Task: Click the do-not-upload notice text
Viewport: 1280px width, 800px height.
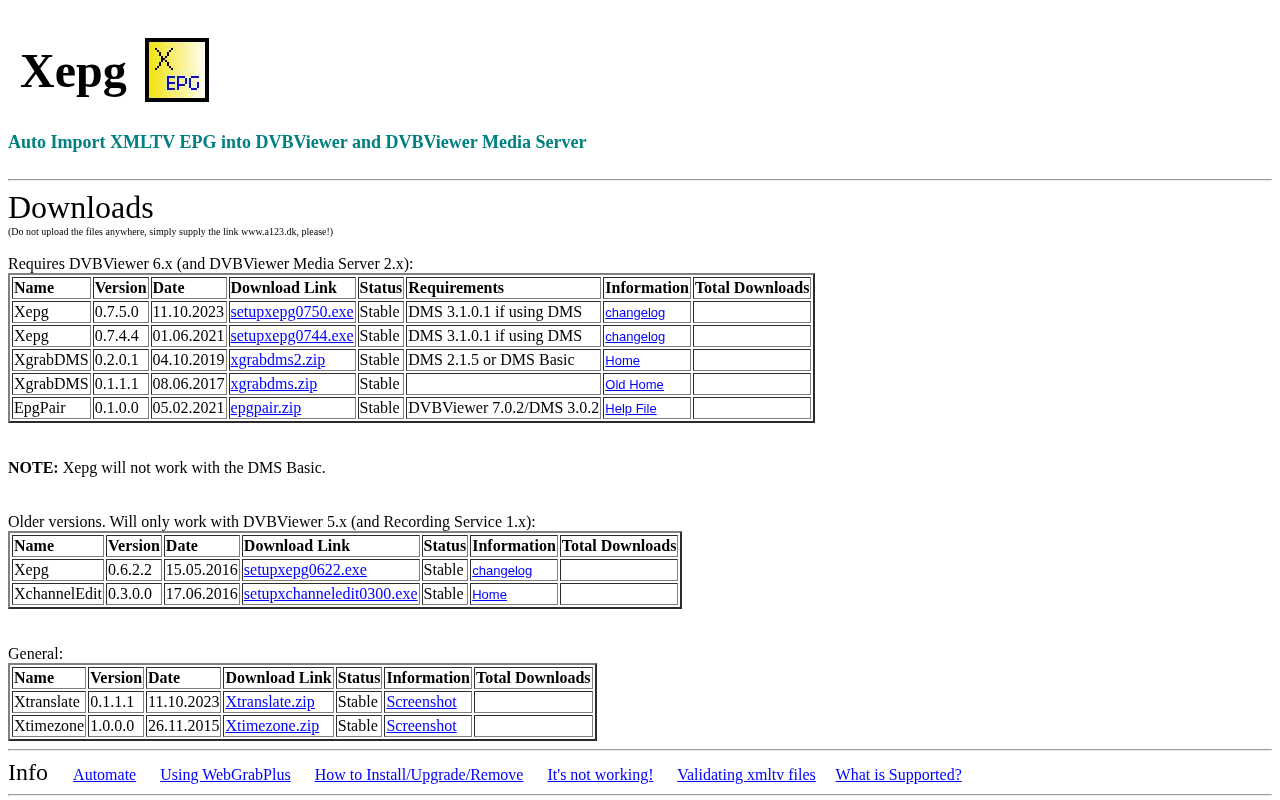Action: (x=171, y=232)
